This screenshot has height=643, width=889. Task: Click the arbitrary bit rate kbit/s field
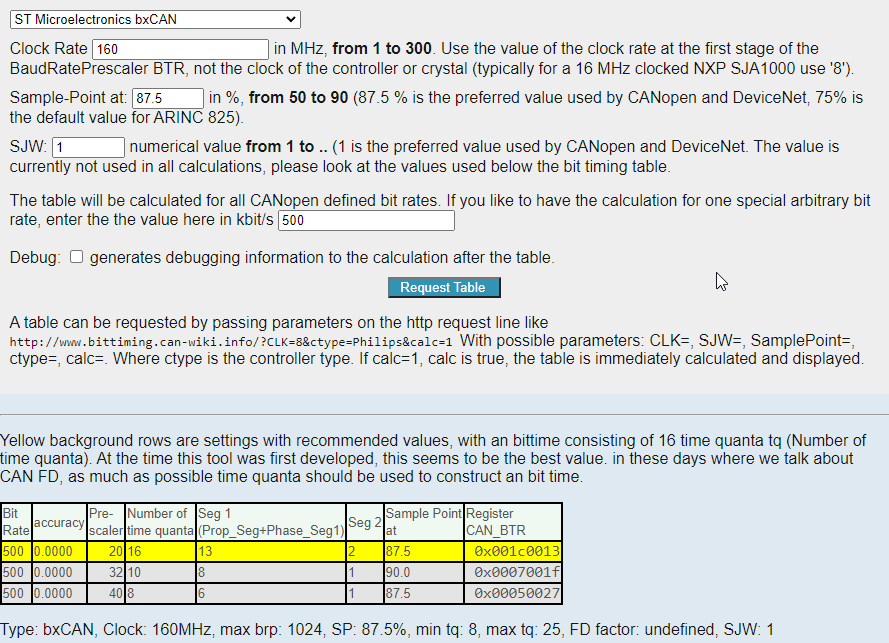366,221
